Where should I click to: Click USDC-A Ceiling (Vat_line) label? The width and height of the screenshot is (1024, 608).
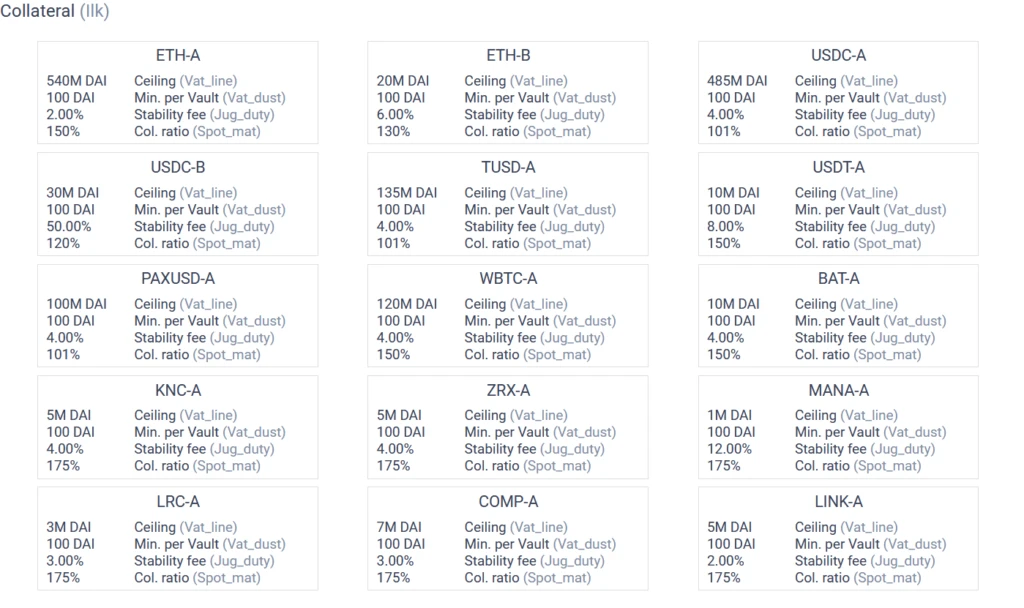[x=846, y=81]
